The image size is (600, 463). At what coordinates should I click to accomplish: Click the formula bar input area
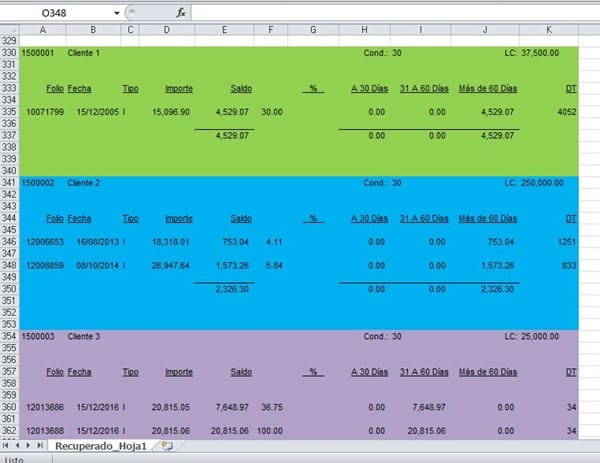[x=395, y=13]
